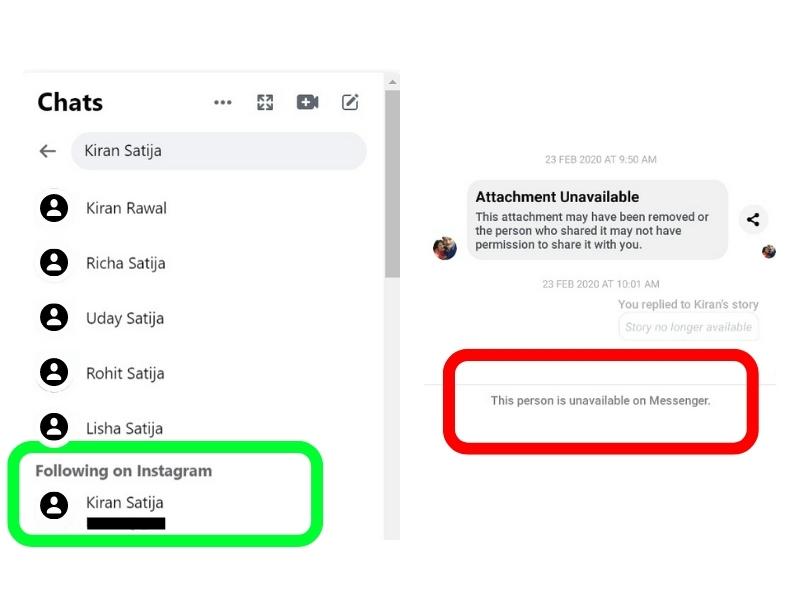
Task: Click the Attachment Unavailable message bubble
Action: pyautogui.click(x=597, y=220)
